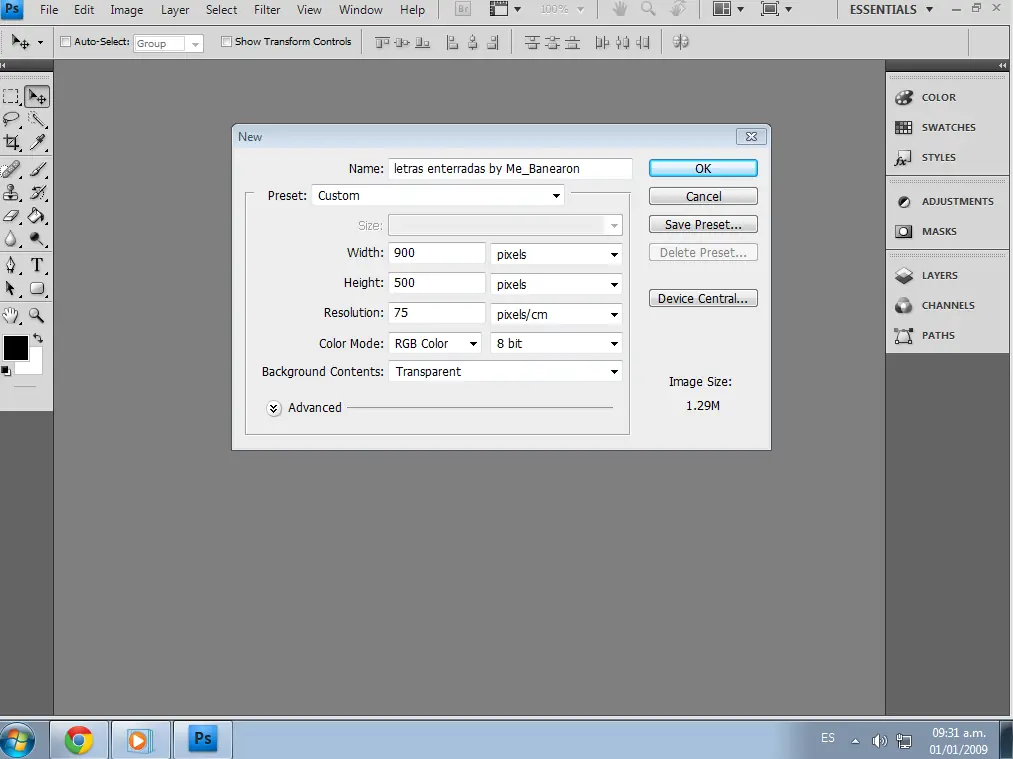The height and width of the screenshot is (759, 1013).
Task: Open the Auto-Select Group dropdown
Action: (169, 43)
